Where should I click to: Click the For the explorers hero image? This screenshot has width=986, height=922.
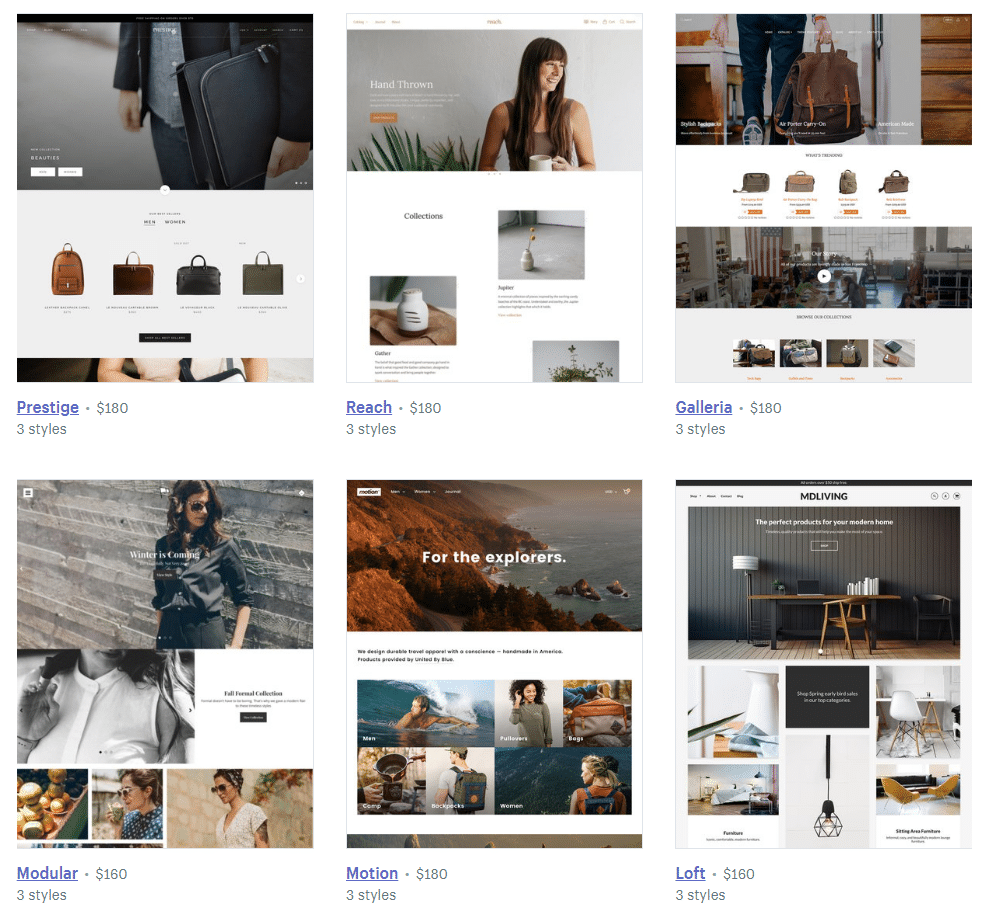click(494, 580)
